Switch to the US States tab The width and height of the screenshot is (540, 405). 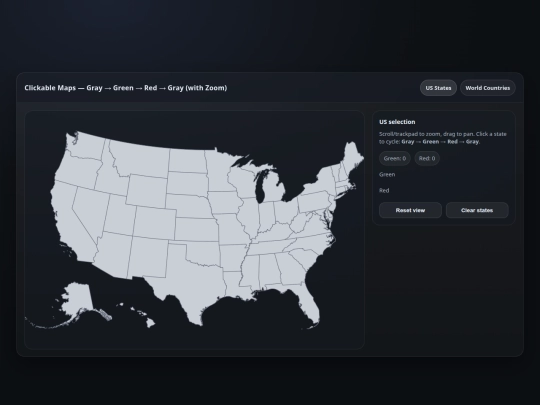point(438,88)
